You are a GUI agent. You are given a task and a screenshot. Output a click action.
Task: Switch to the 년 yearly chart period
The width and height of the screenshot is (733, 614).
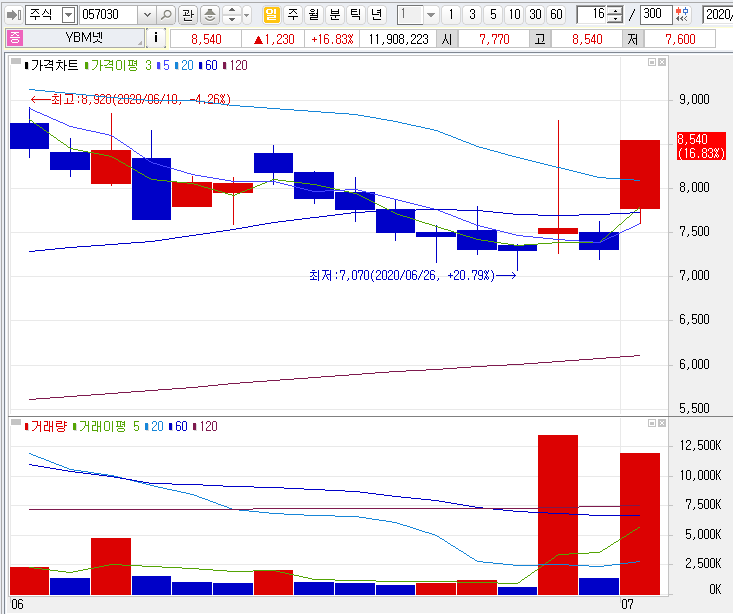click(377, 15)
